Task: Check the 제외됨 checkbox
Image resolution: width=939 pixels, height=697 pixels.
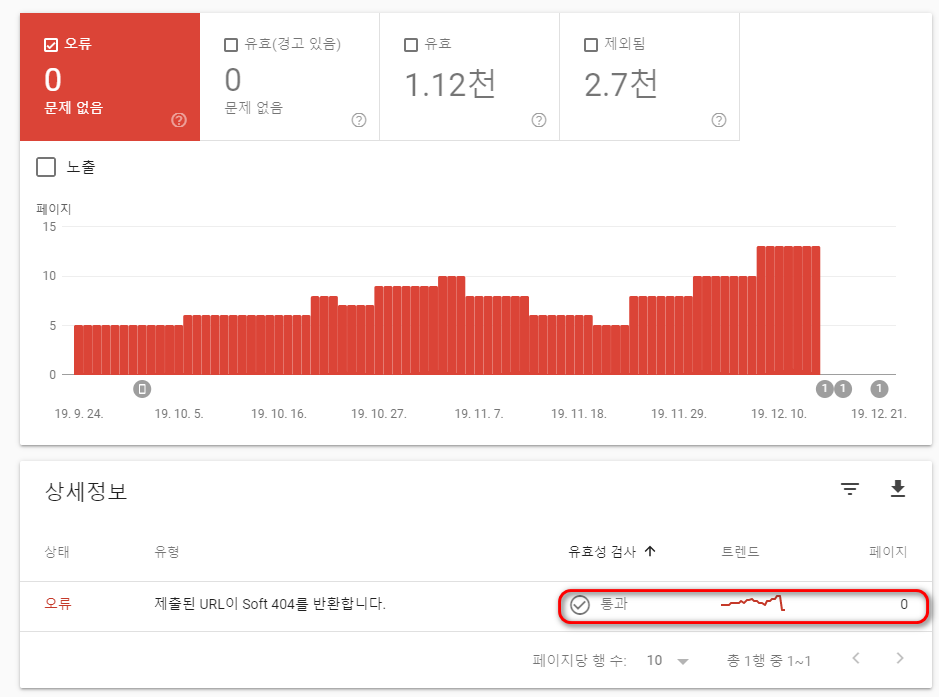Action: pyautogui.click(x=590, y=45)
